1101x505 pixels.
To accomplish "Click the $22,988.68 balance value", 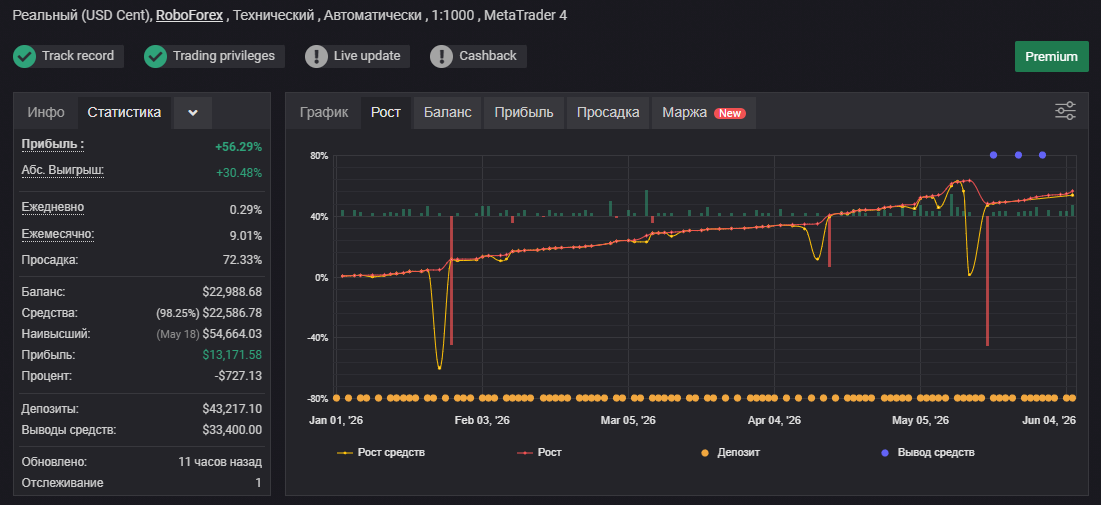I will click(232, 292).
